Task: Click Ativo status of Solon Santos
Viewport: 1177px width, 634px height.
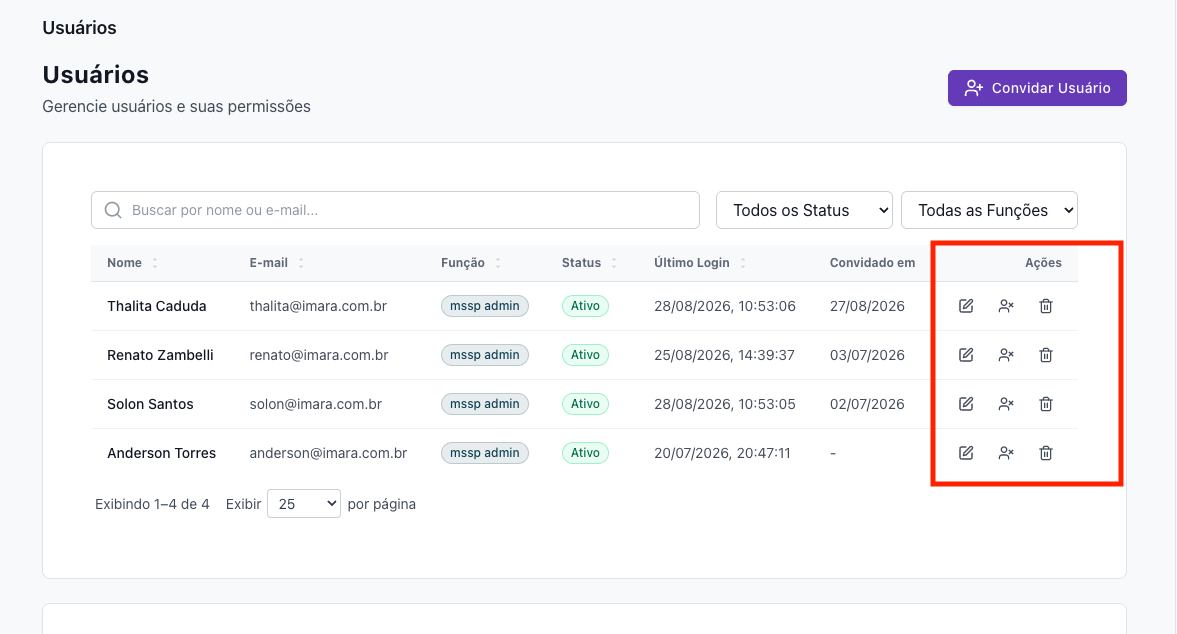Action: [x=585, y=404]
